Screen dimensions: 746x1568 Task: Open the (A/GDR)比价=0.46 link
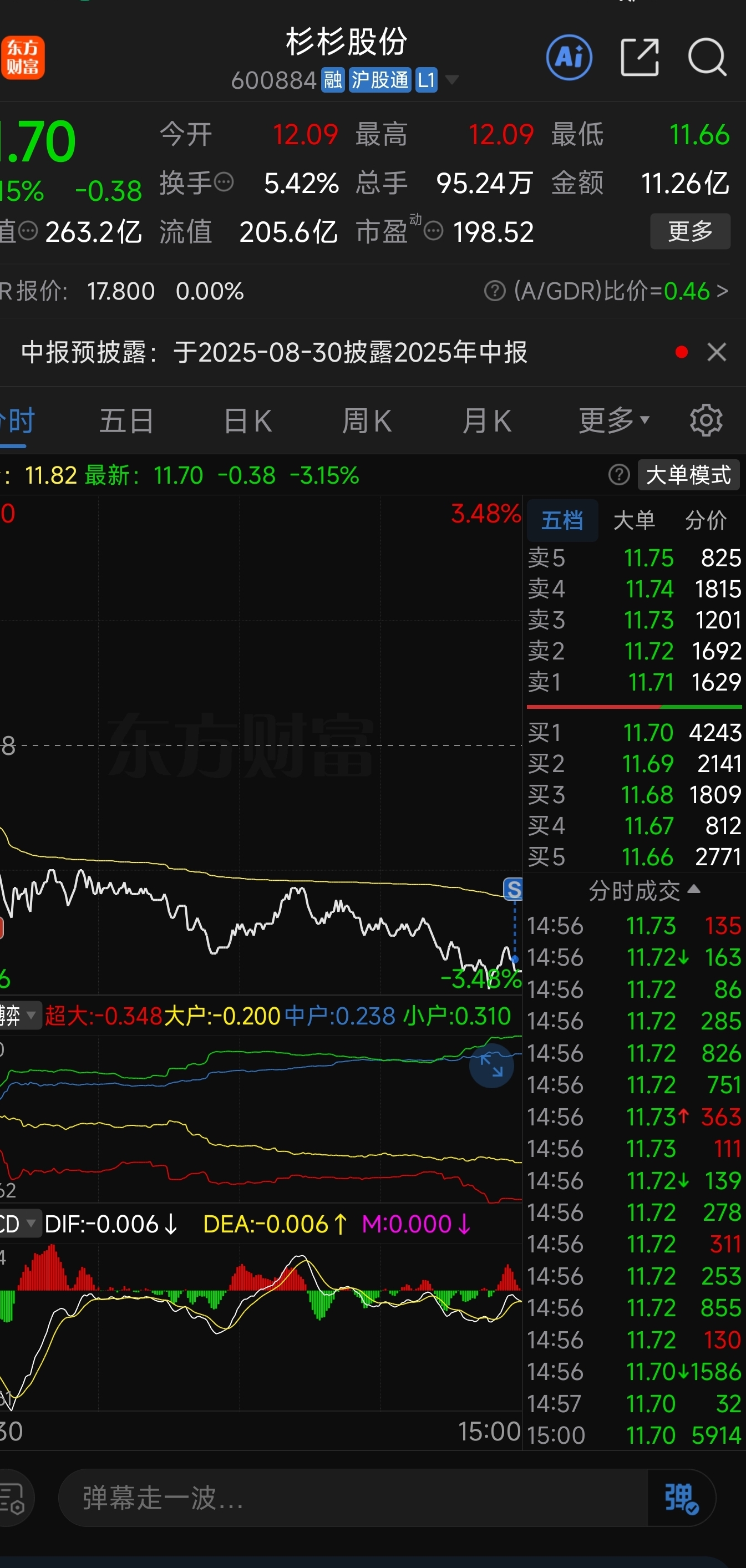click(621, 291)
